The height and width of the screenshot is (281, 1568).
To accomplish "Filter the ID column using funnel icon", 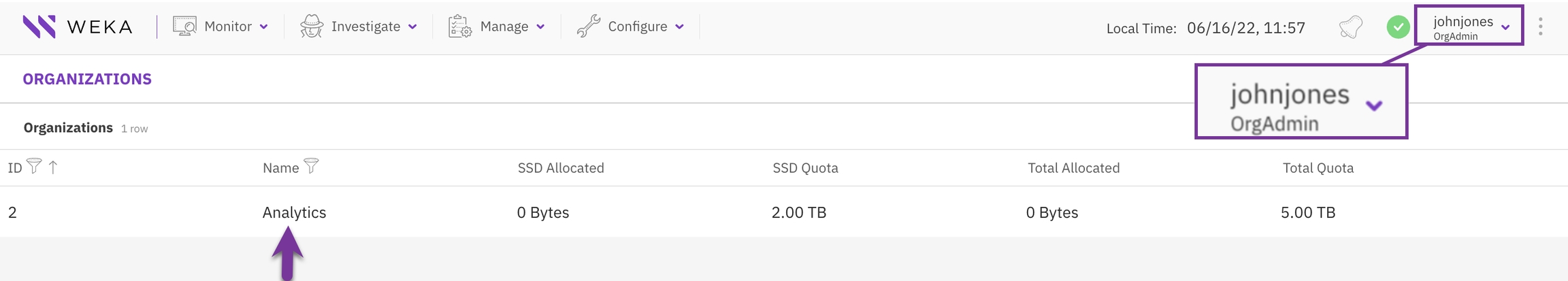I will (34, 166).
